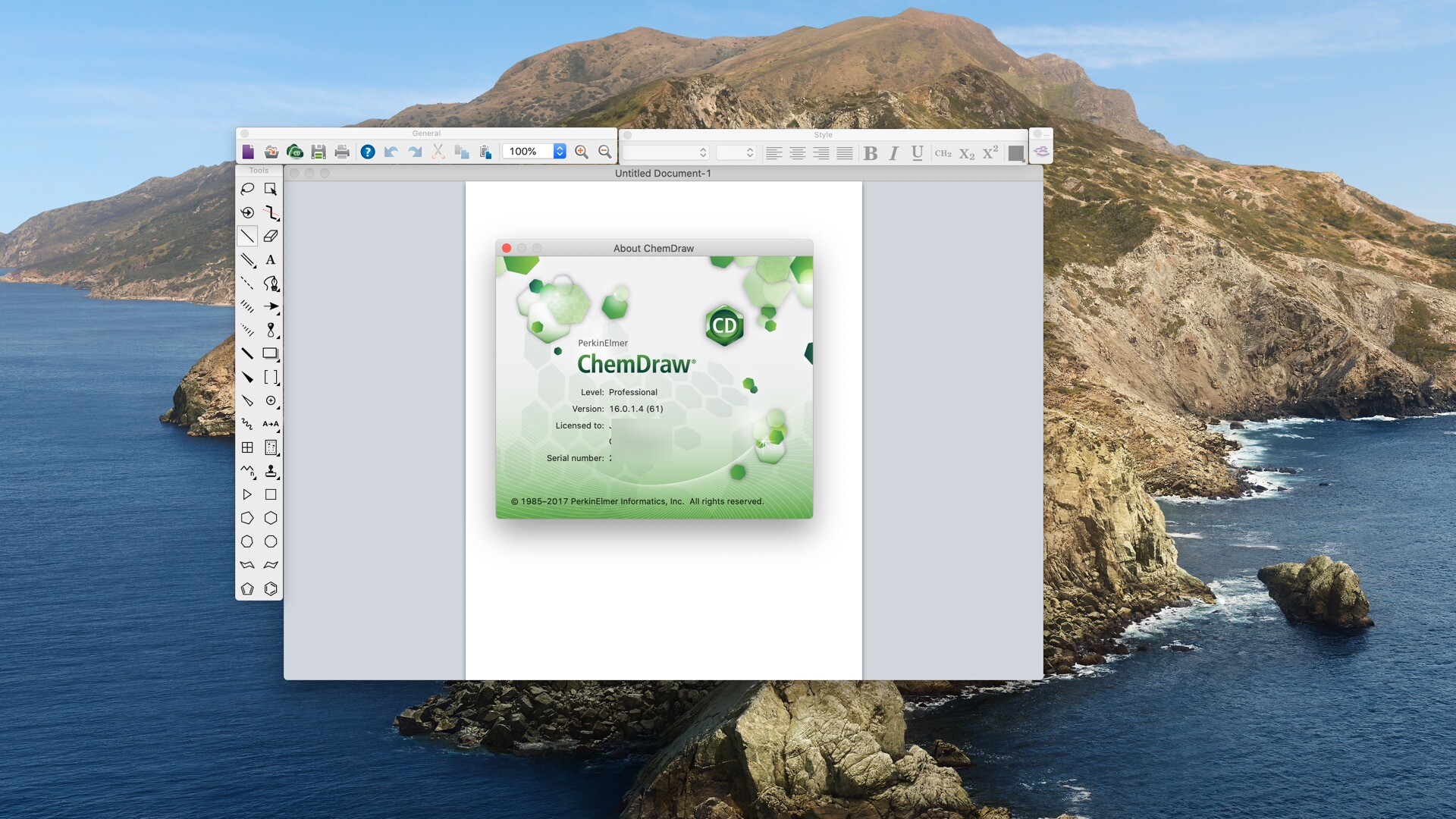This screenshot has height=819, width=1456.
Task: Click the Cut scissors icon
Action: tap(438, 152)
